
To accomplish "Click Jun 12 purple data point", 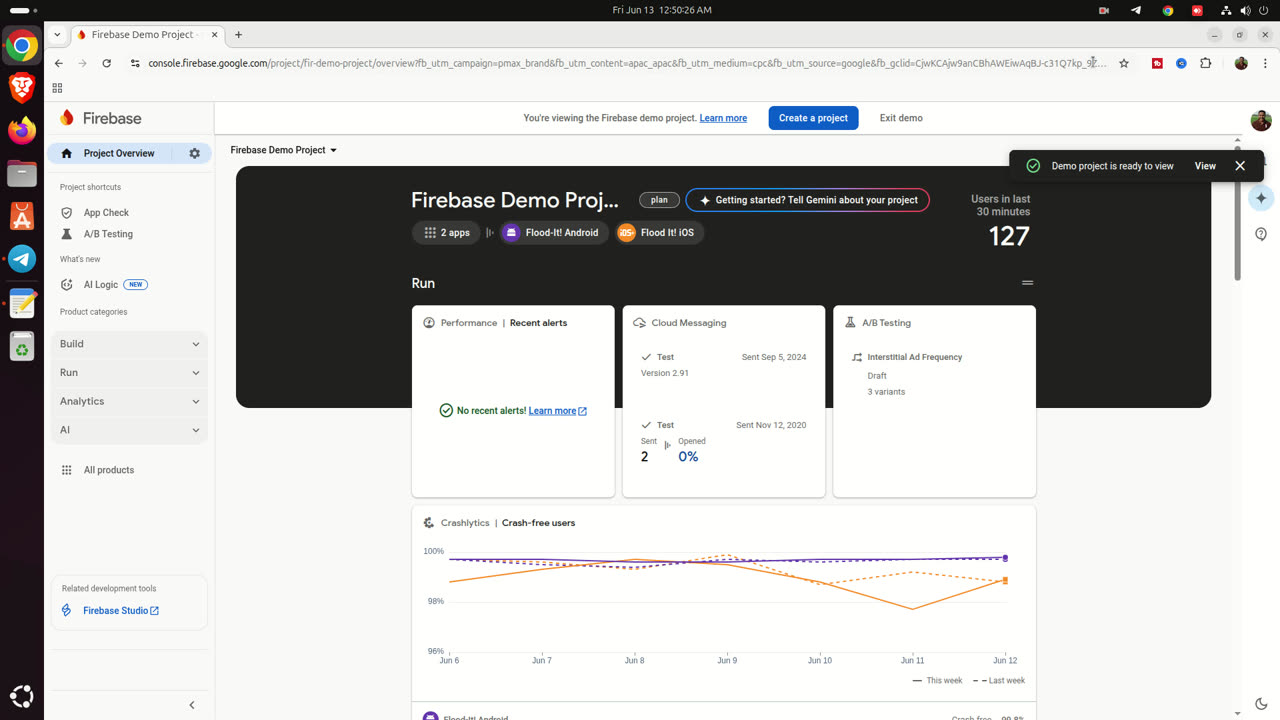I will pos(1005,558).
